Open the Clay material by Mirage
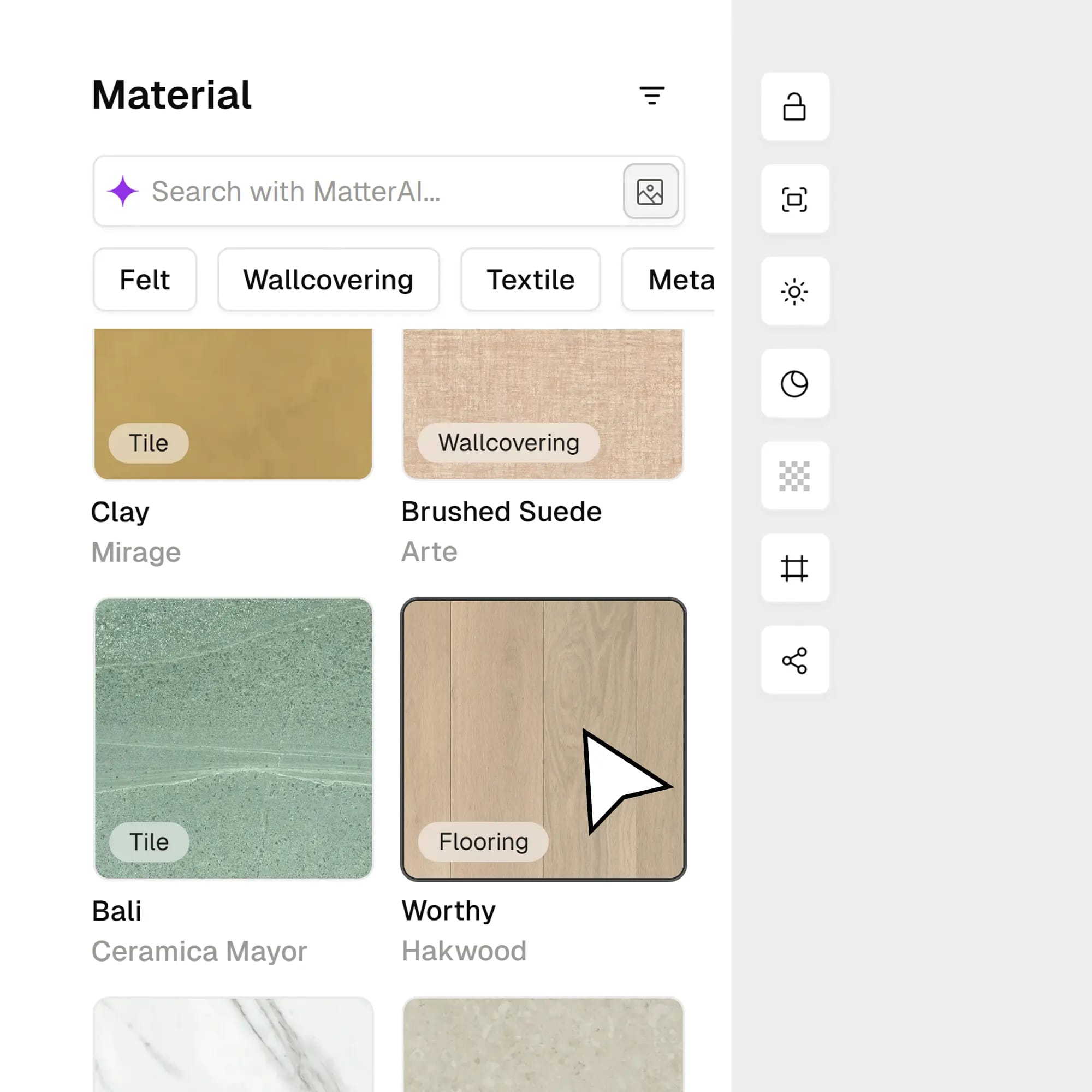Image resolution: width=1092 pixels, height=1092 pixels. (232, 402)
